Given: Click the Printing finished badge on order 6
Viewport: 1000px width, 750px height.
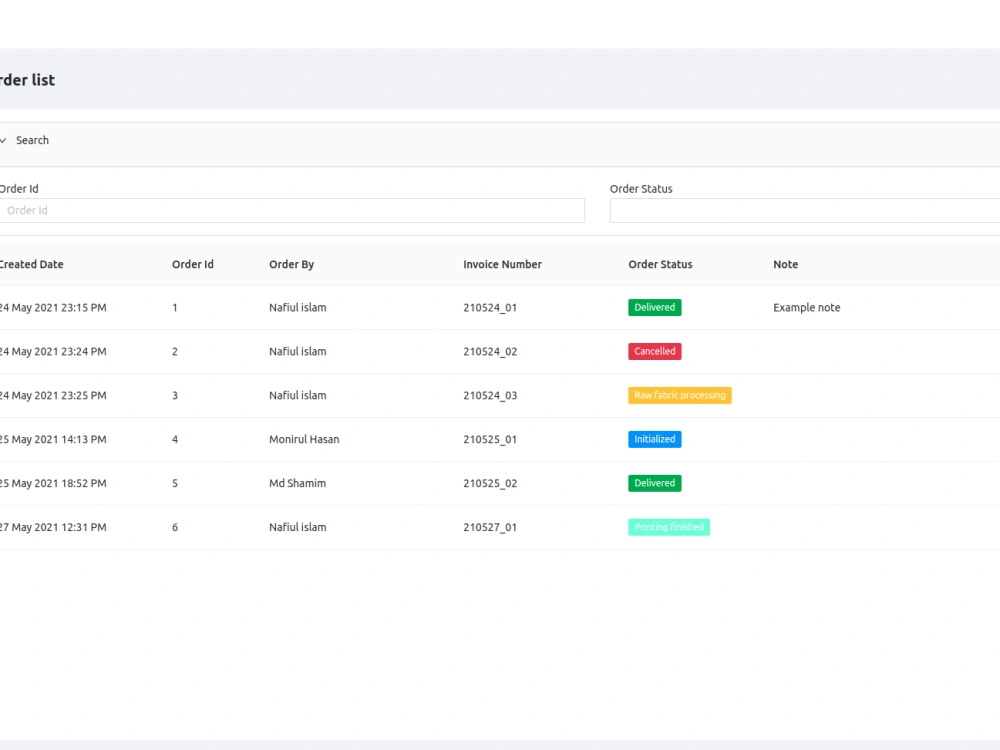Looking at the screenshot, I should click(668, 527).
